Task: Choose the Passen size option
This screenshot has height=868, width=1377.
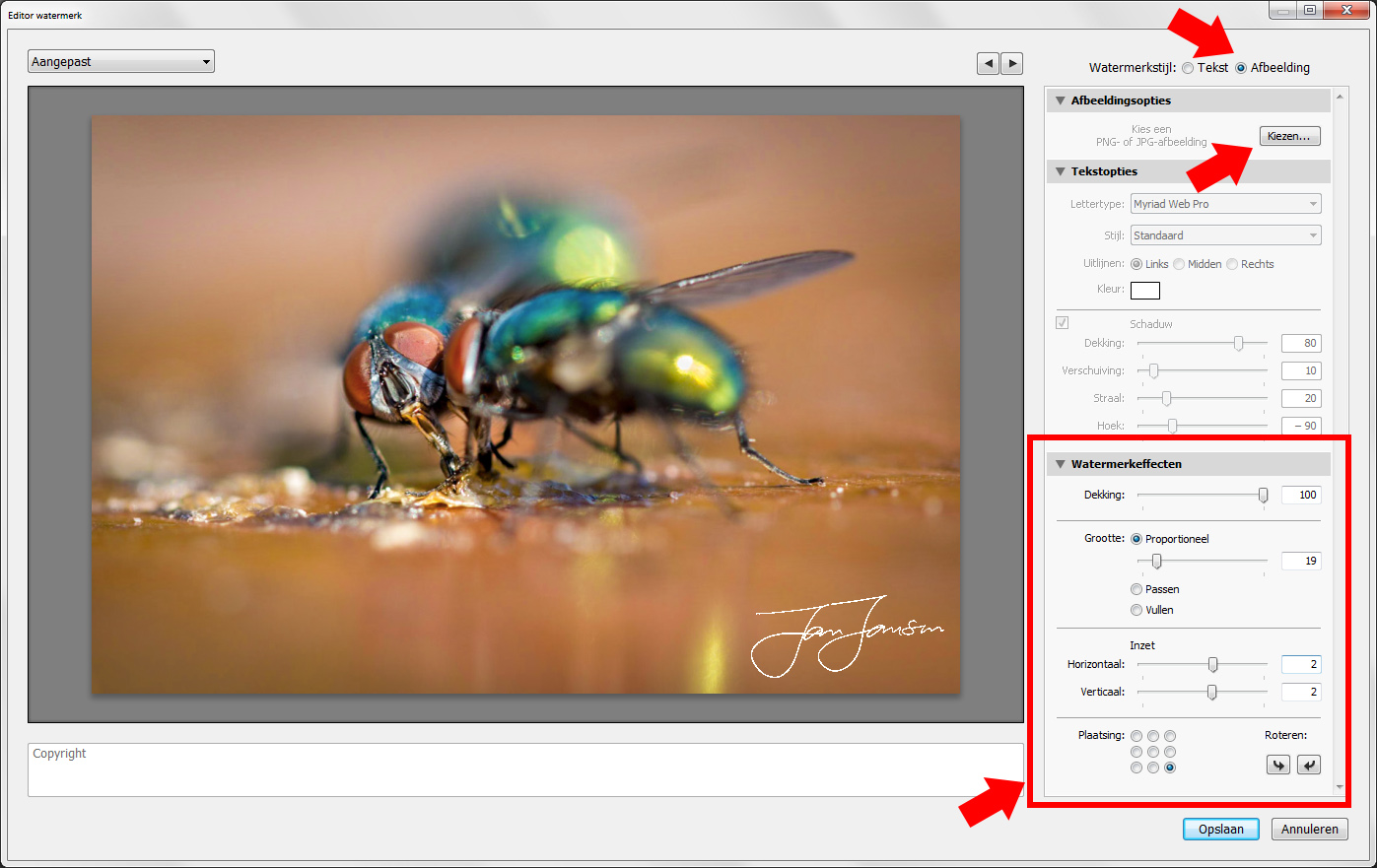Action: tap(1136, 589)
